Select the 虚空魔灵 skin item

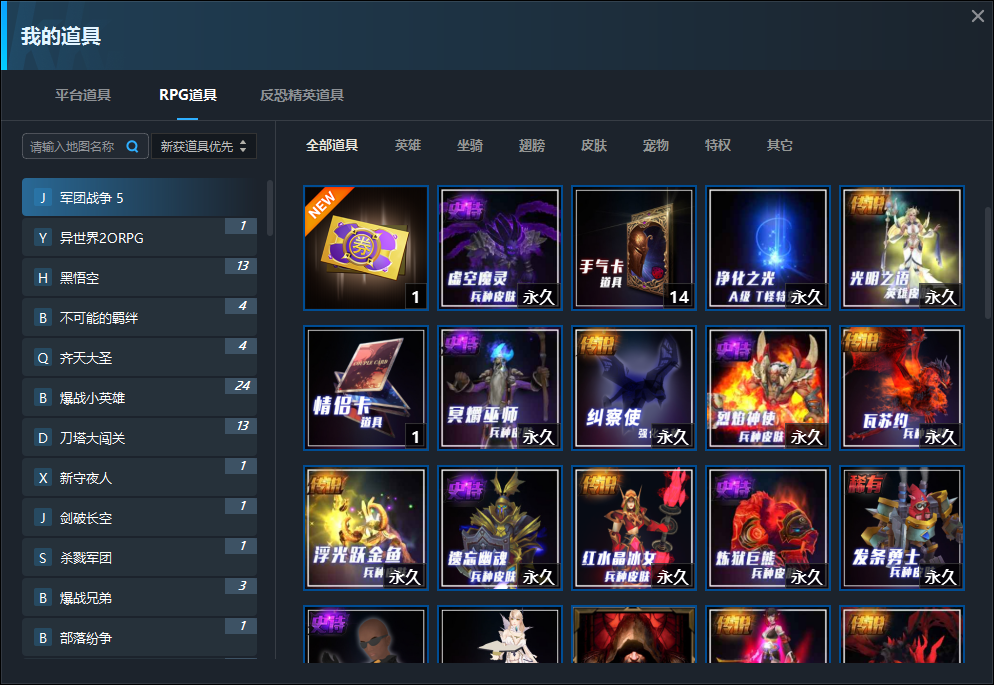click(500, 248)
